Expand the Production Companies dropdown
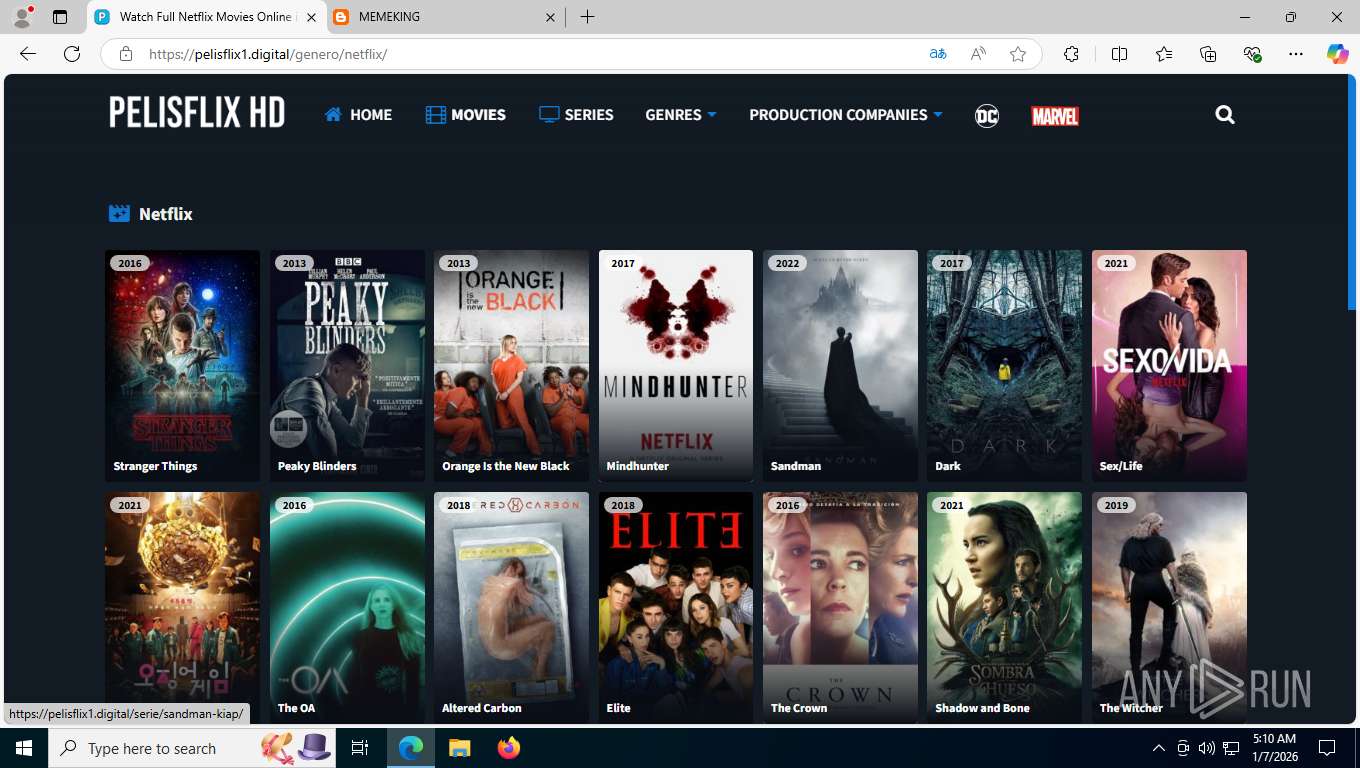 846,115
